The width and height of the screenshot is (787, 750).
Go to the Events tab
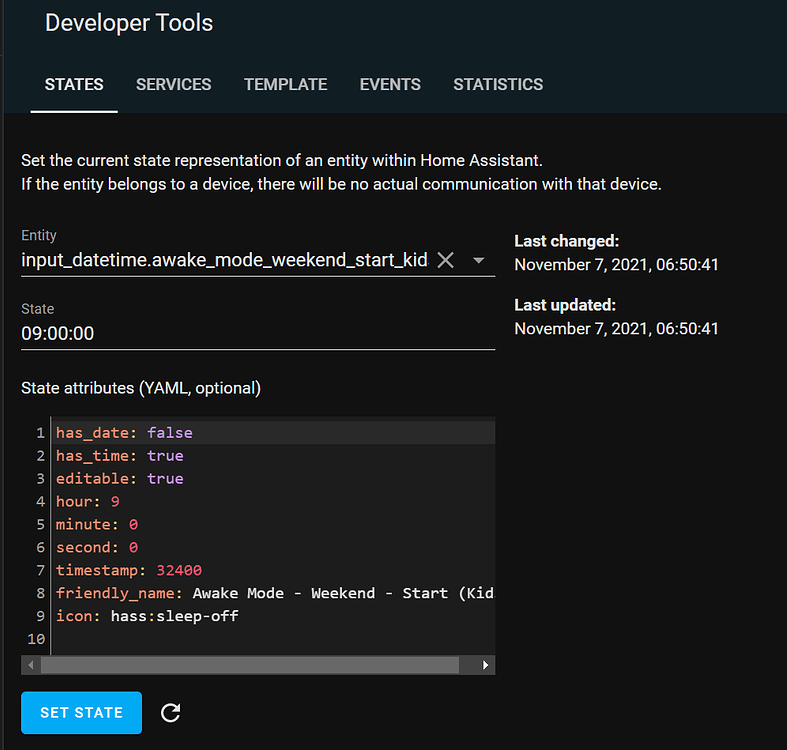click(390, 84)
